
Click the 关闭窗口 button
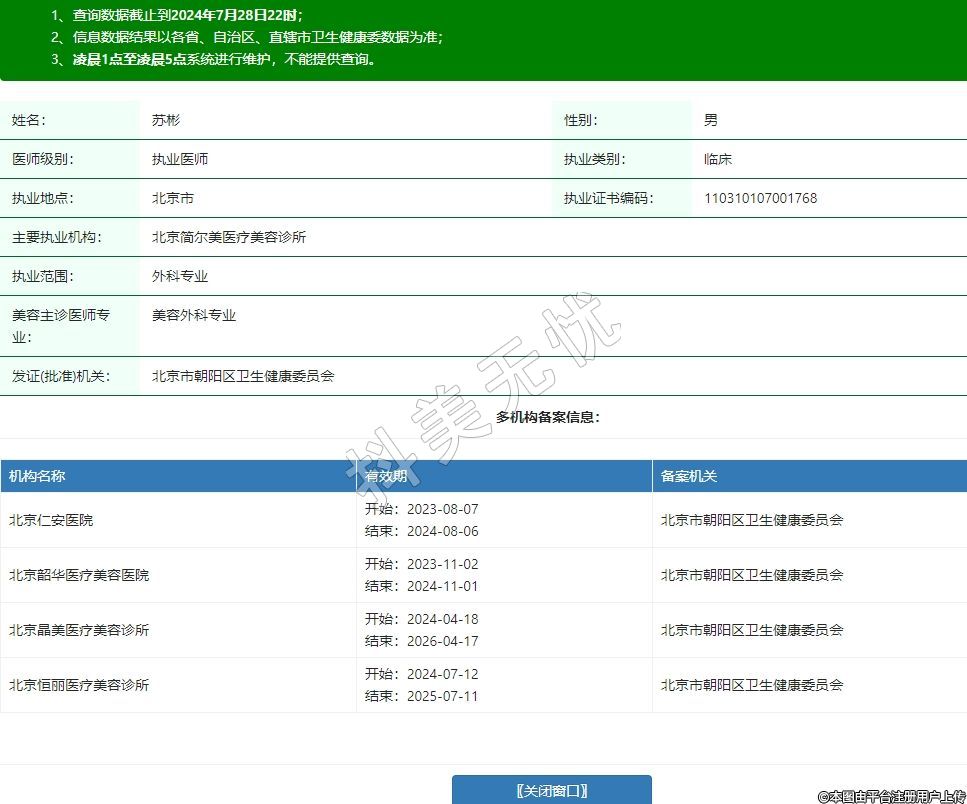pos(551,790)
